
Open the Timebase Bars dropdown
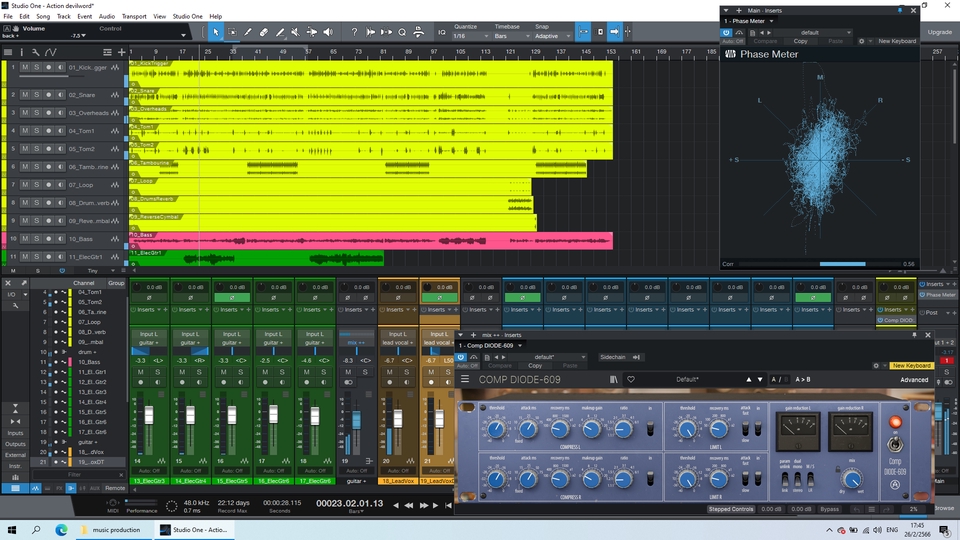tap(511, 36)
